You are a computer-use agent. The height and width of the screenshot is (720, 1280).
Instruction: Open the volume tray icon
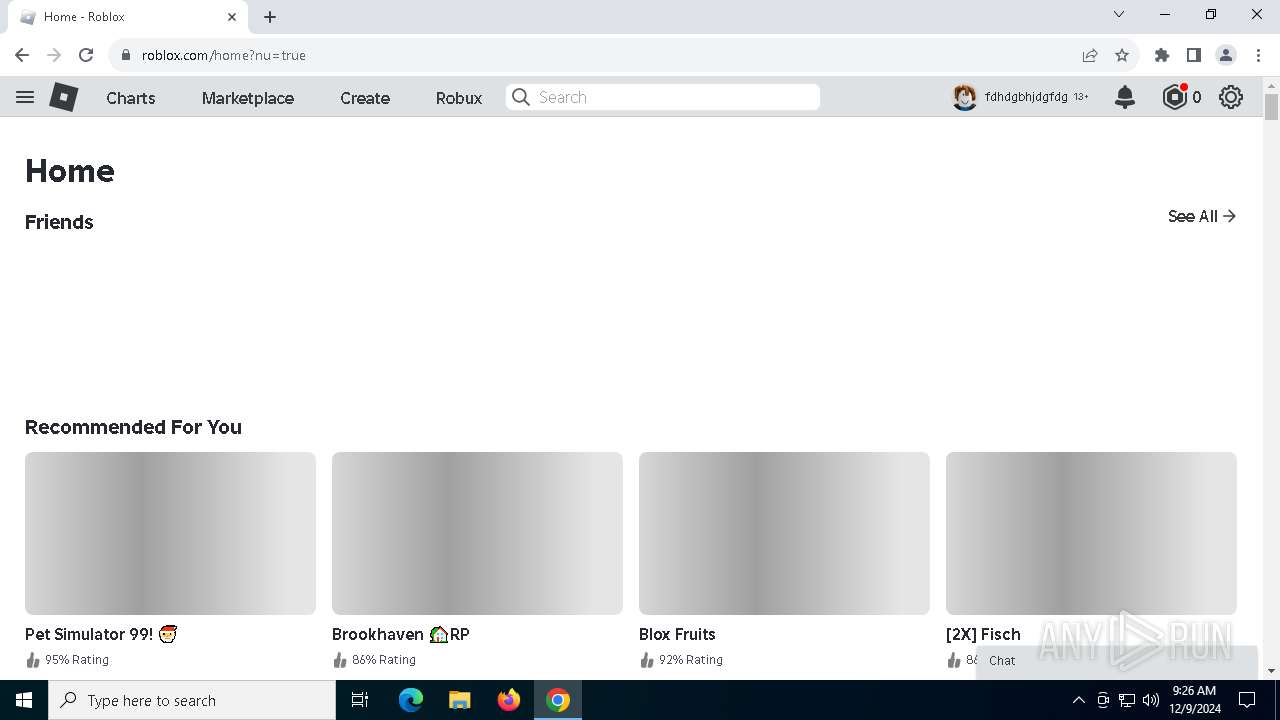click(1151, 700)
